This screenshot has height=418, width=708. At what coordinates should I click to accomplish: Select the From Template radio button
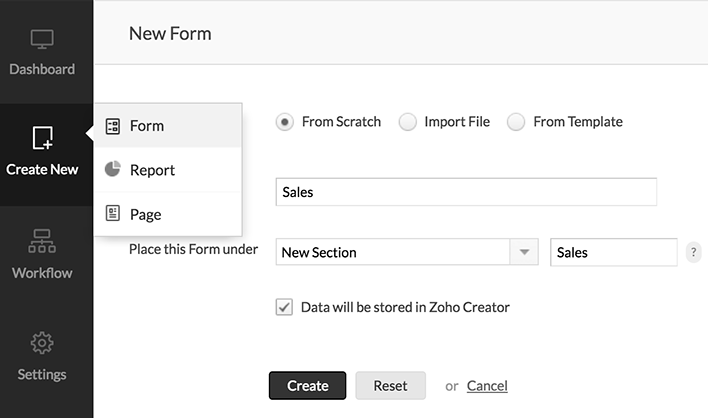[516, 122]
